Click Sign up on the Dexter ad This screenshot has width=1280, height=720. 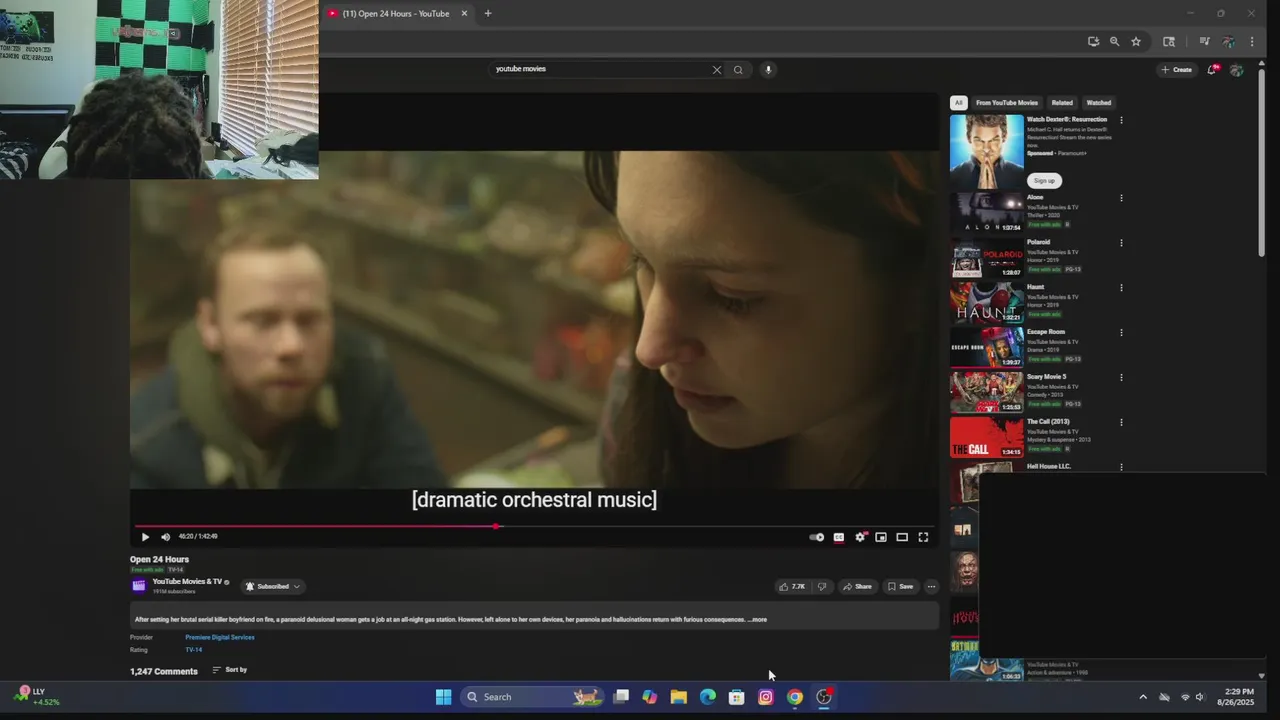(x=1044, y=181)
